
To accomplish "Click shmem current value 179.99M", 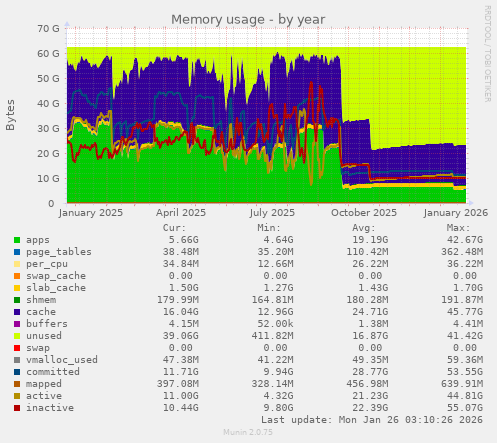I will click(x=178, y=300).
